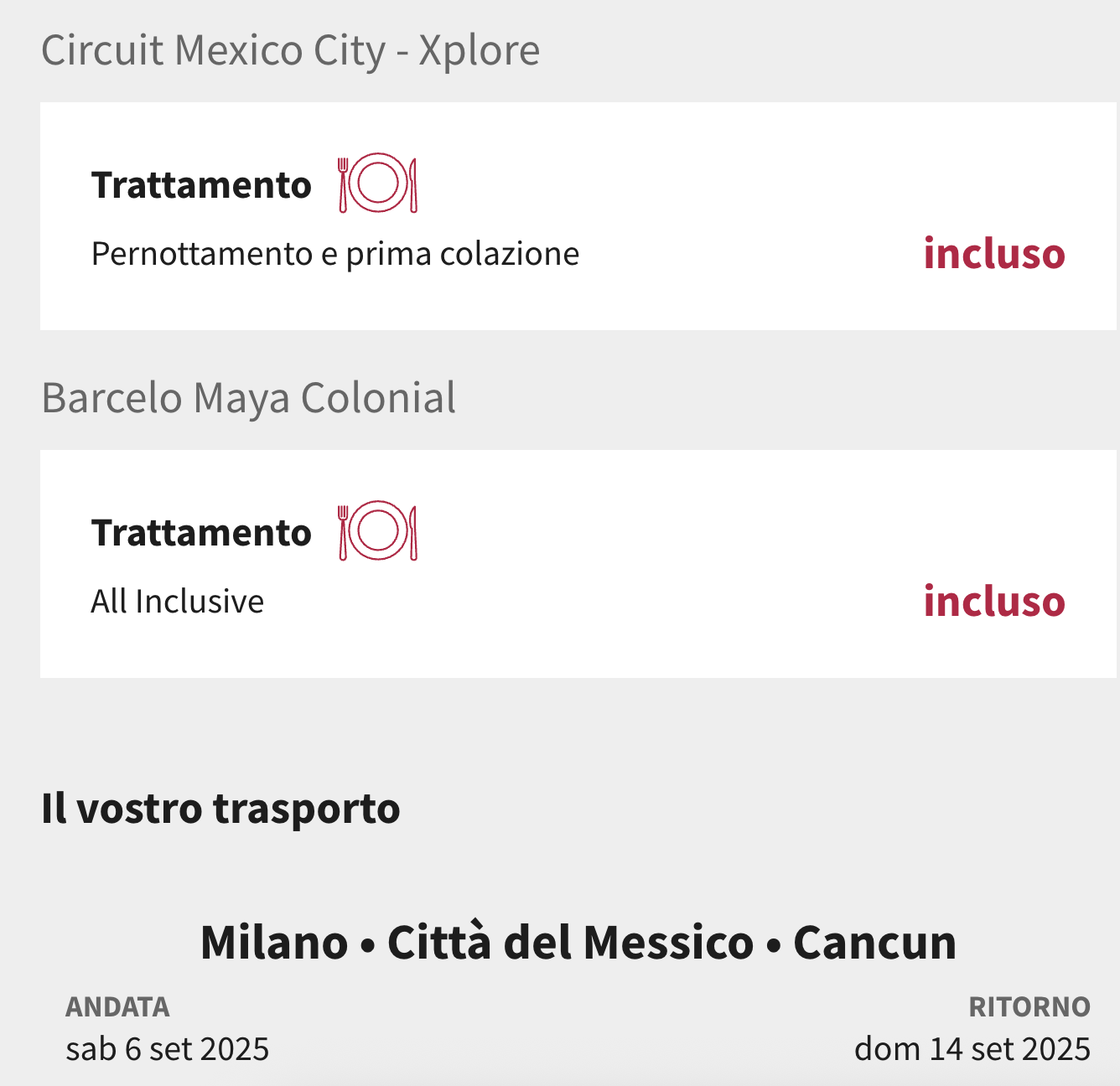Click Città del Messico in the route title
Image resolution: width=1120 pixels, height=1086 pixels.
[570, 942]
